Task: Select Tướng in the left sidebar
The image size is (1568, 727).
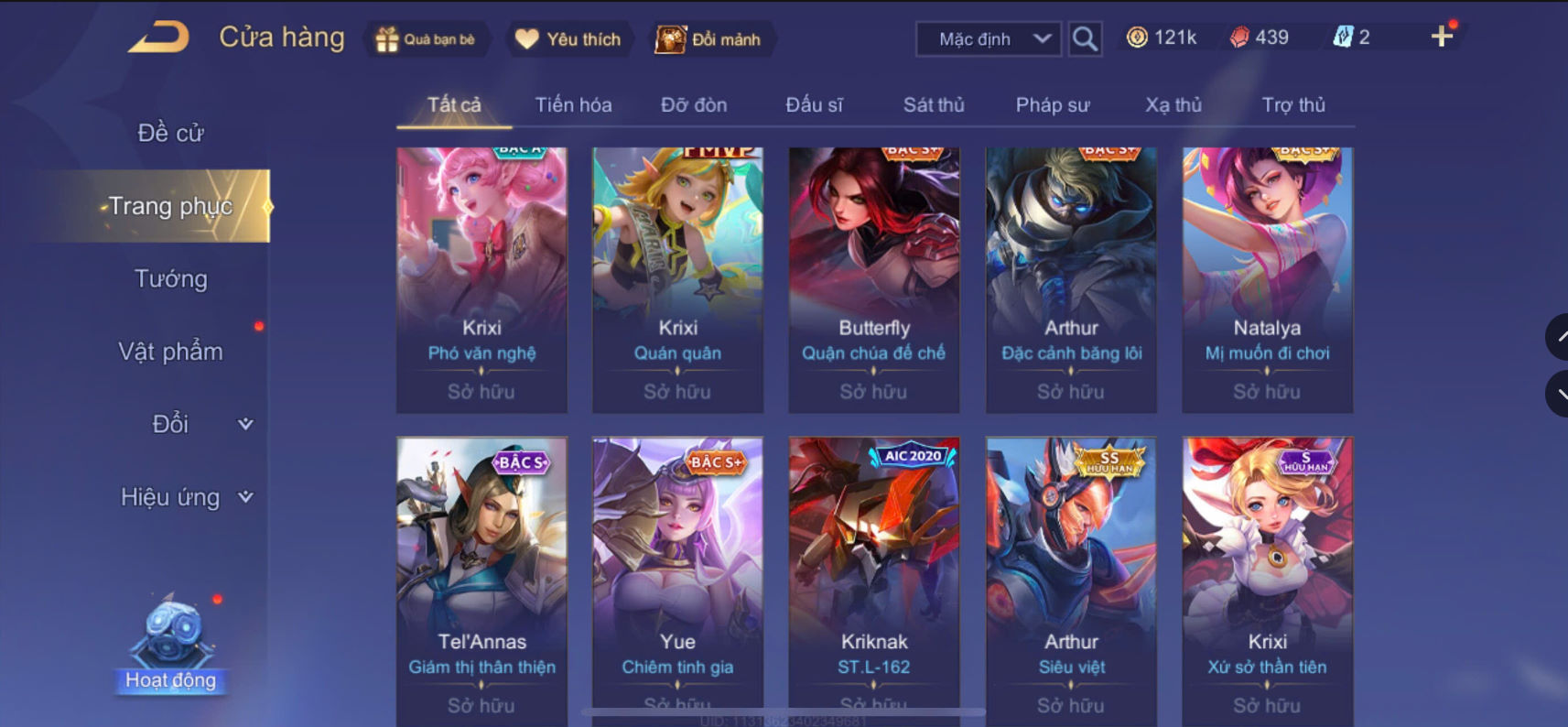Action: click(x=171, y=278)
